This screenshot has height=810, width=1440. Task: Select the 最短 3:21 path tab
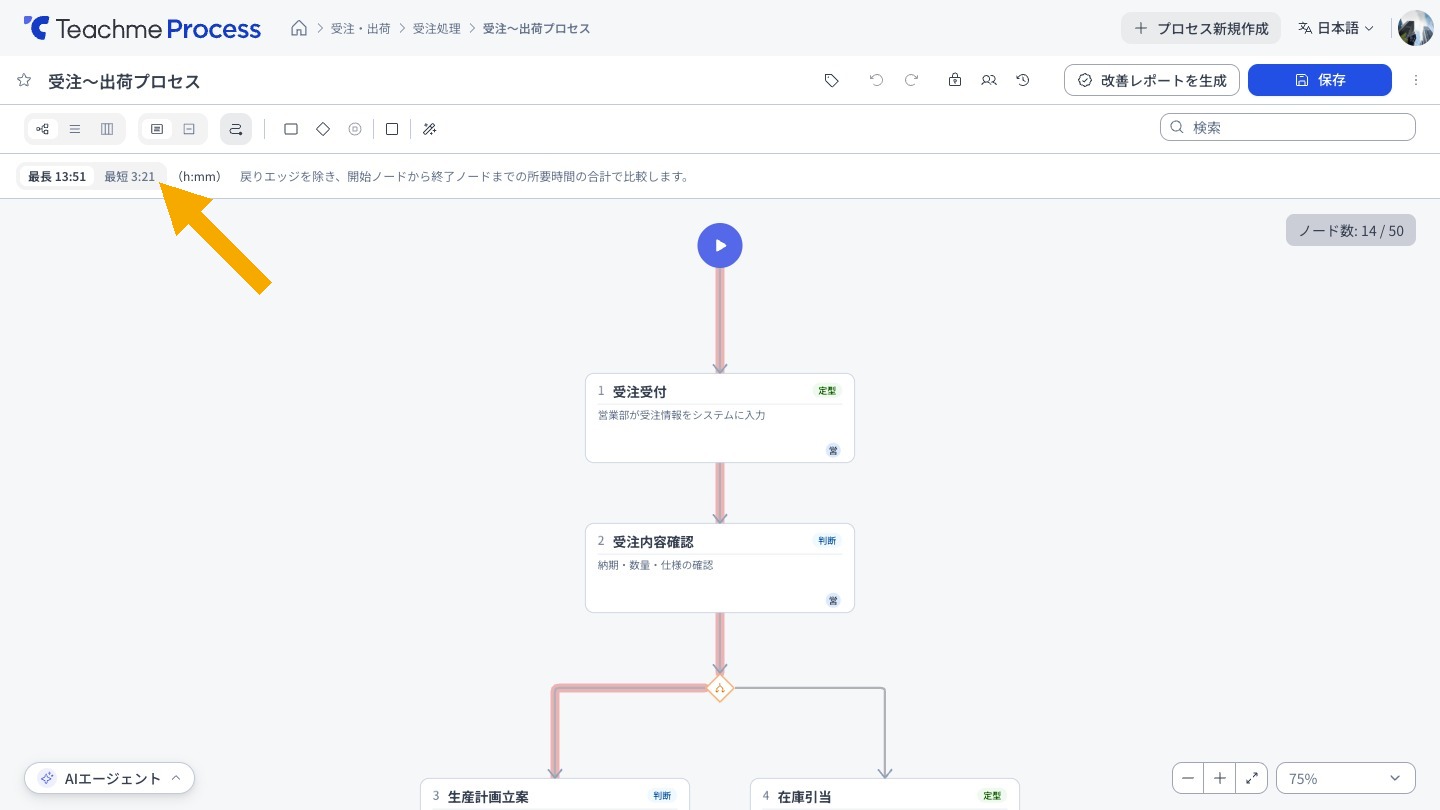(130, 177)
